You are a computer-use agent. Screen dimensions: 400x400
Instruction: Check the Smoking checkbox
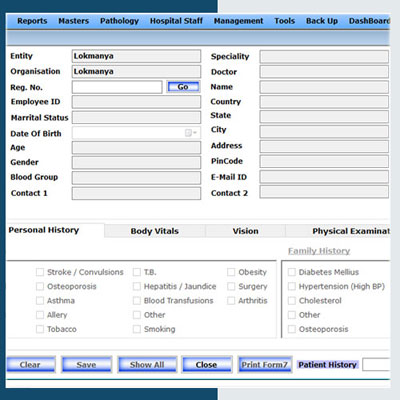[x=137, y=329]
